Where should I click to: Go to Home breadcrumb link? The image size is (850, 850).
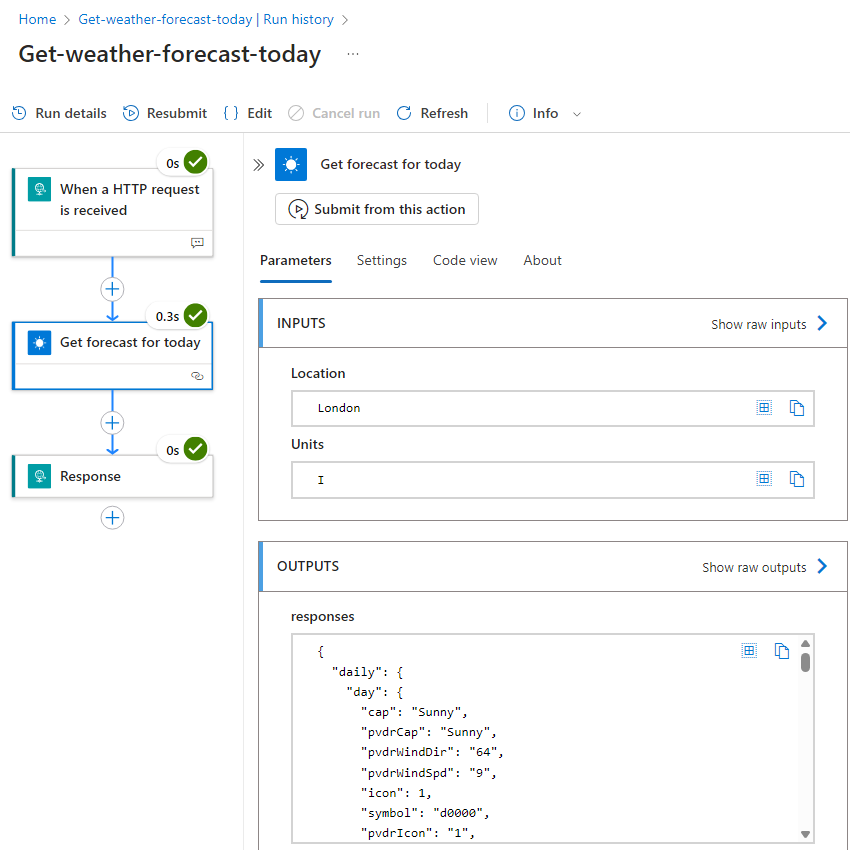point(37,20)
